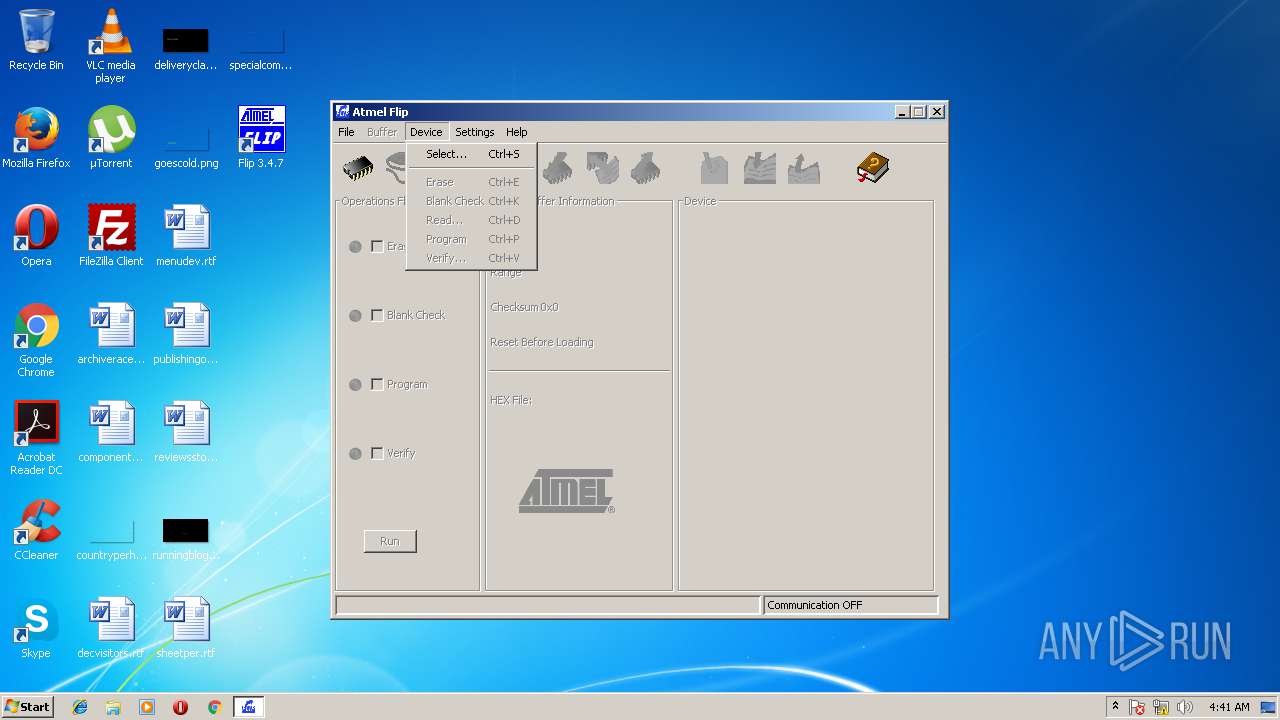Open Windows Explorer folder in taskbar
Image resolution: width=1280 pixels, height=720 pixels.
pos(113,707)
